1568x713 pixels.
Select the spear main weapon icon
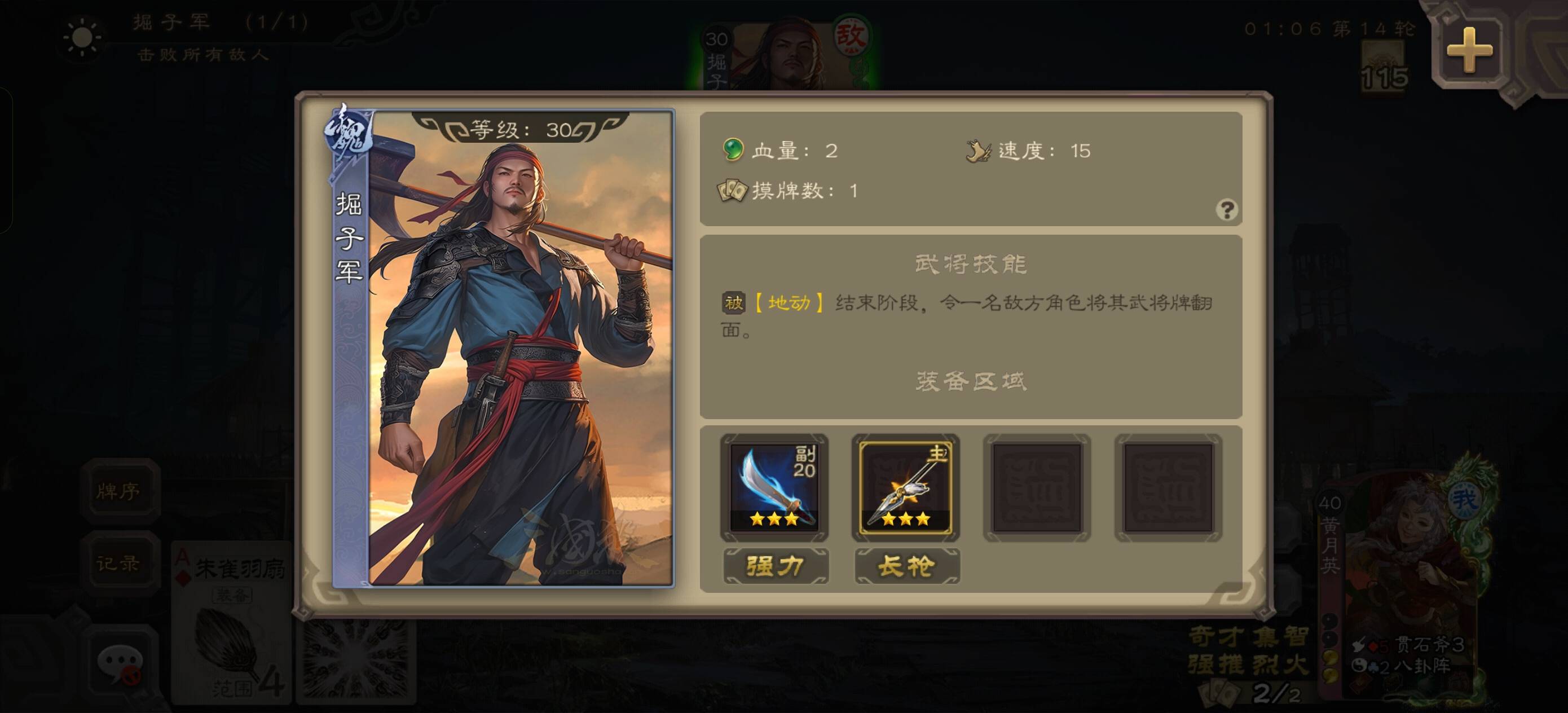click(x=906, y=487)
